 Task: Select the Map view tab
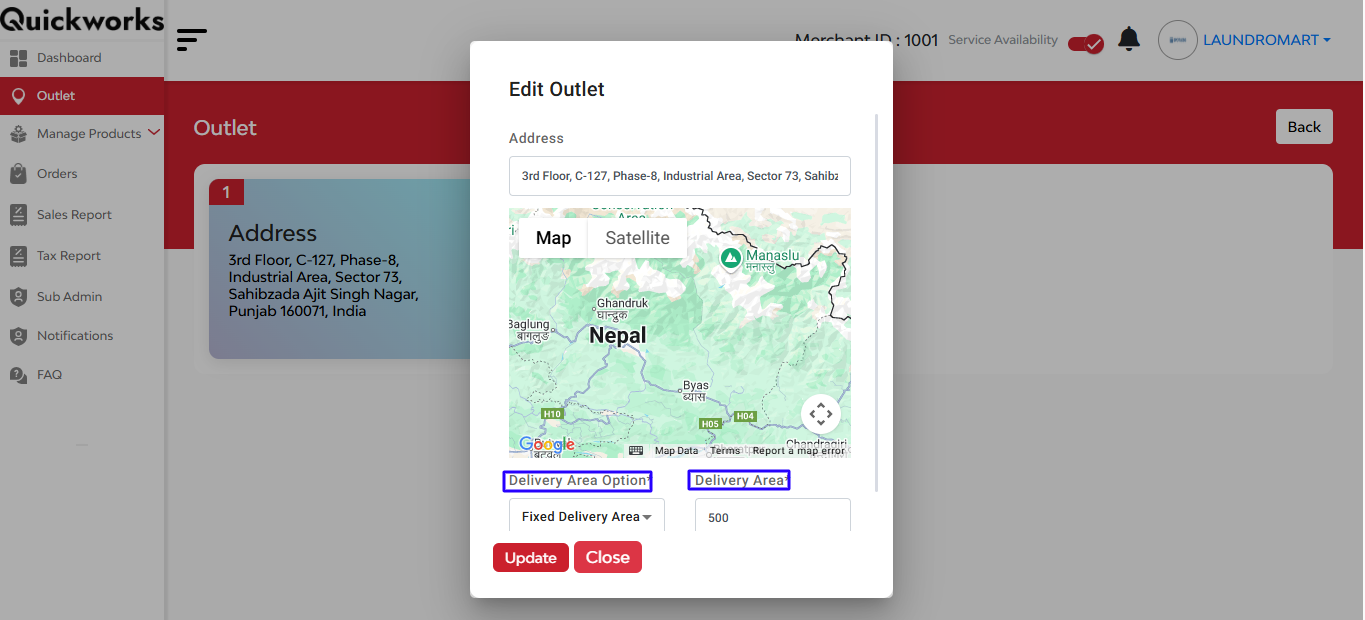(553, 238)
